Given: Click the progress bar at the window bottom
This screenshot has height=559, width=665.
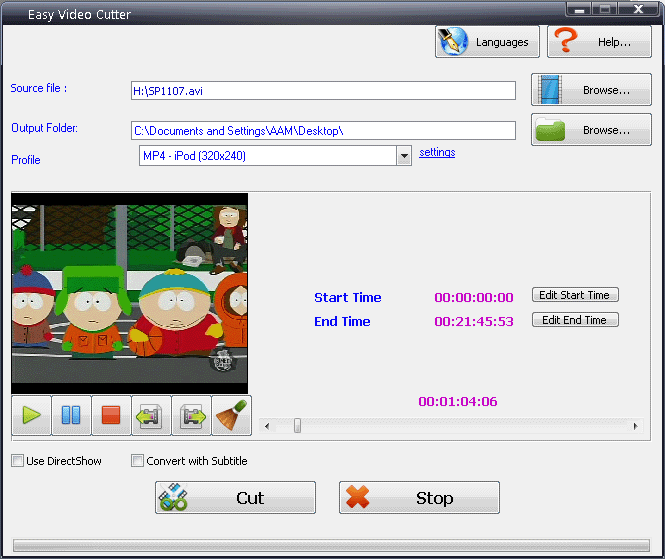Looking at the screenshot, I should pyautogui.click(x=331, y=545).
